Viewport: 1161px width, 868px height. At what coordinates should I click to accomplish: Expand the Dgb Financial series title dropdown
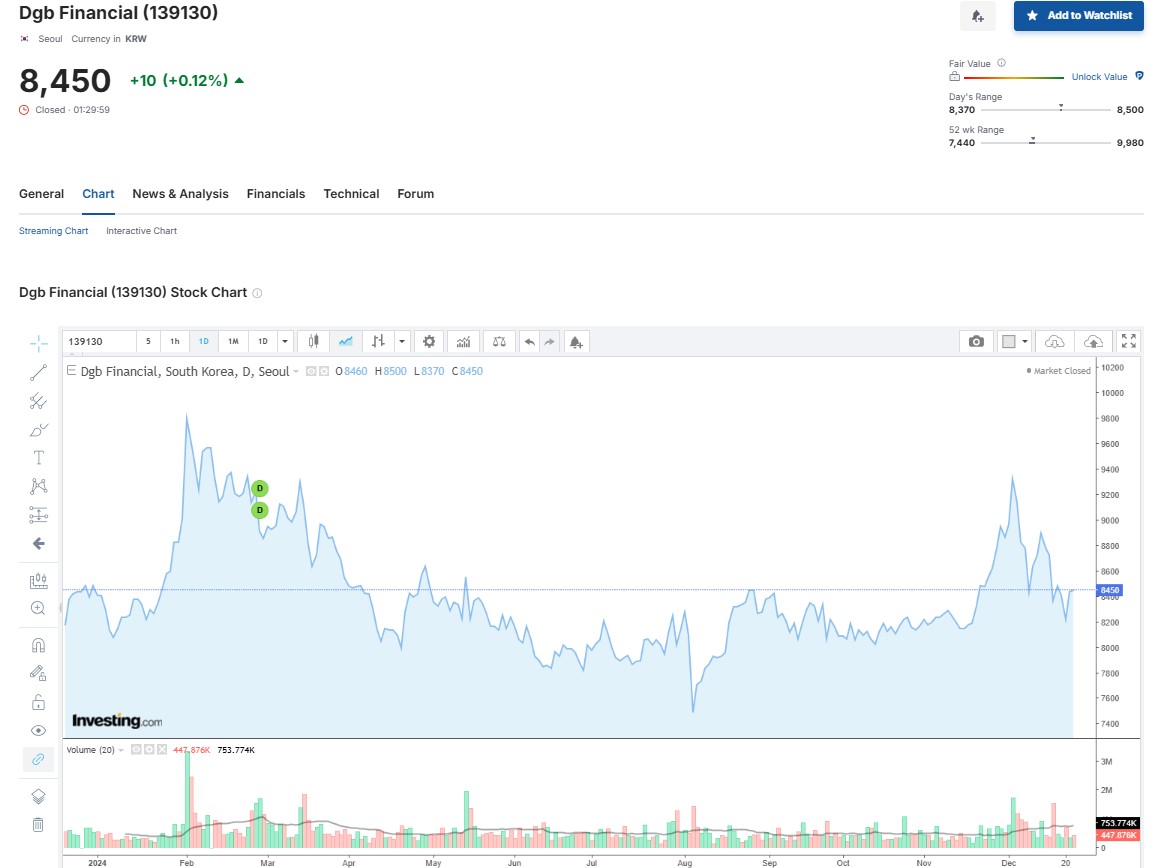[296, 372]
